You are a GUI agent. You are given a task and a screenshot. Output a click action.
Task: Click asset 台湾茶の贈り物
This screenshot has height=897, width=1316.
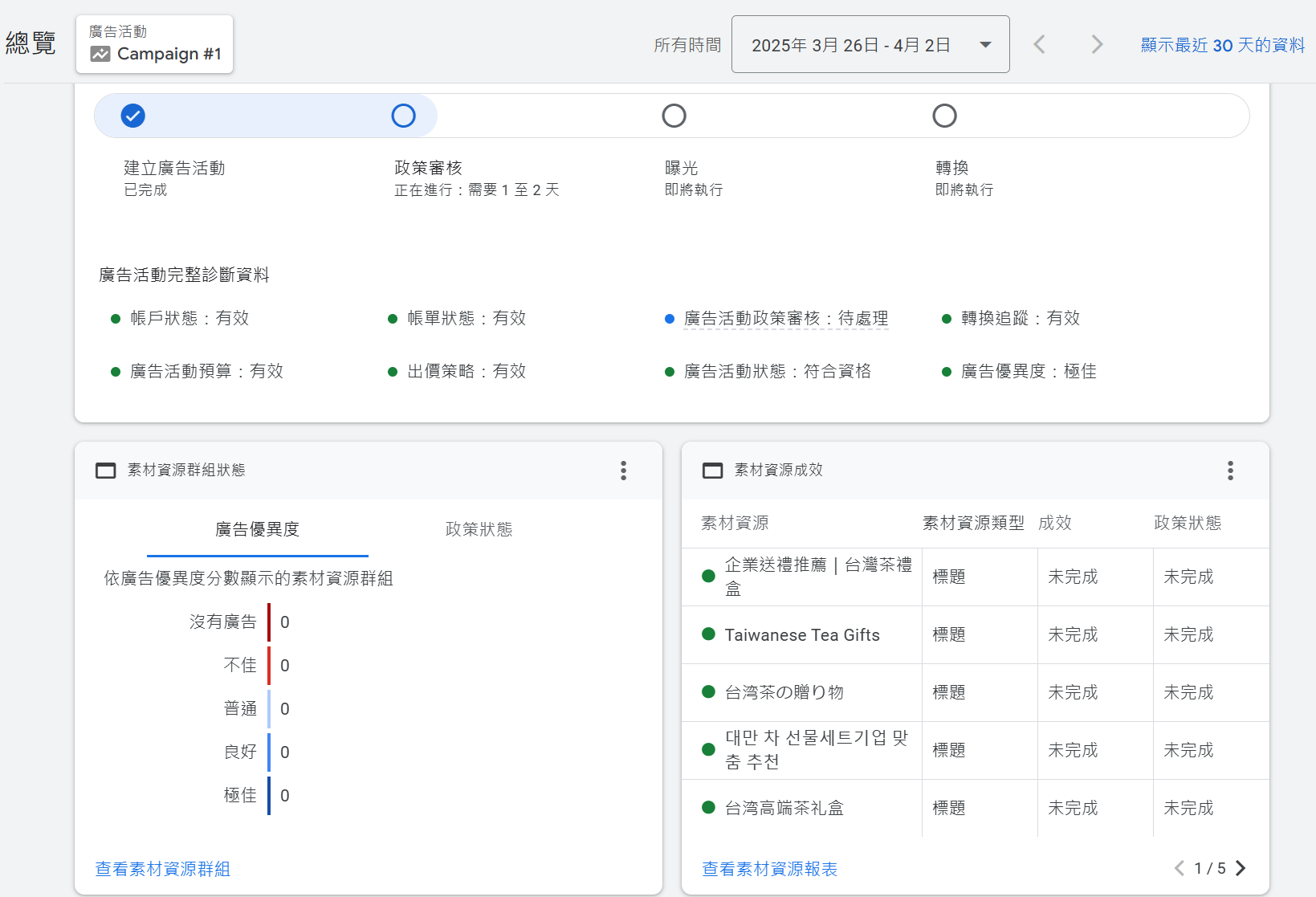(784, 692)
